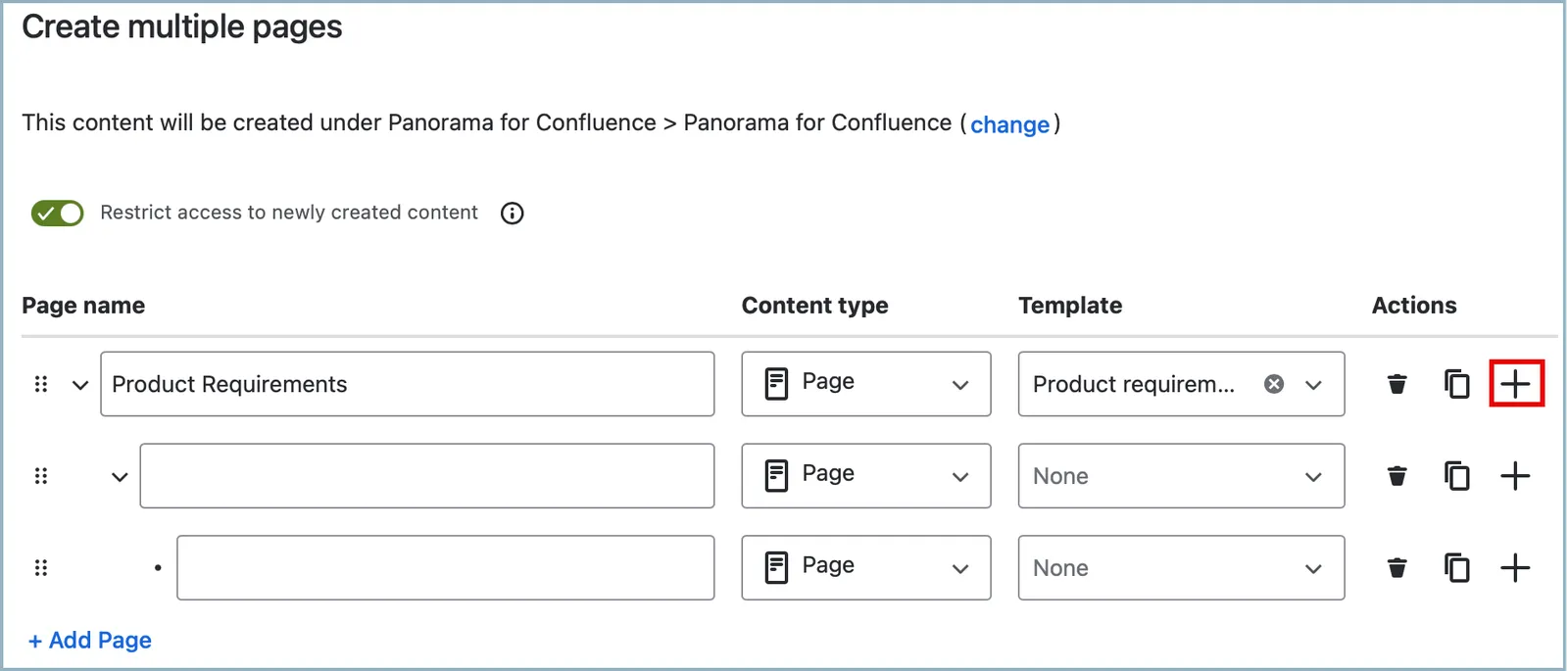Screen dimensions: 1568x671
Task: Open Content type dropdown for Product Requirements
Action: (866, 384)
